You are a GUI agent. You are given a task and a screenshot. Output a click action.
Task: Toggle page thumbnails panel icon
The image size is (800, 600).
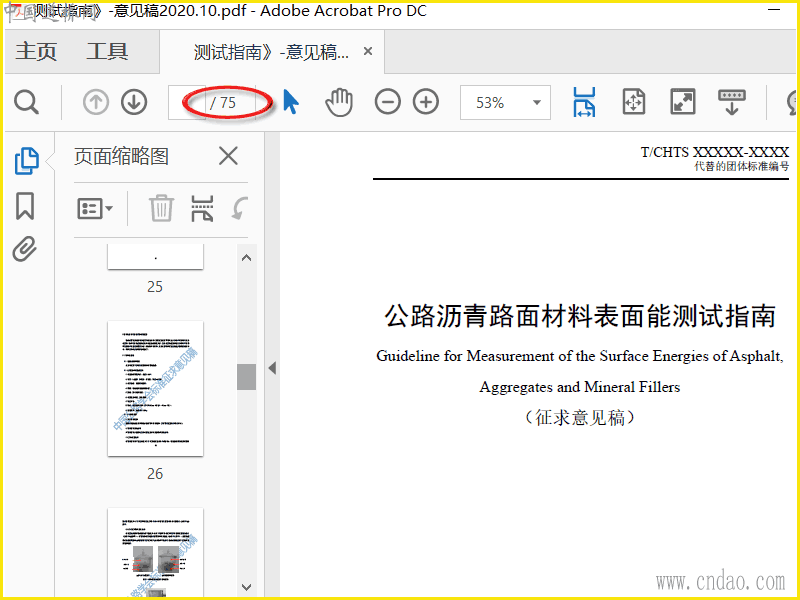point(26,161)
